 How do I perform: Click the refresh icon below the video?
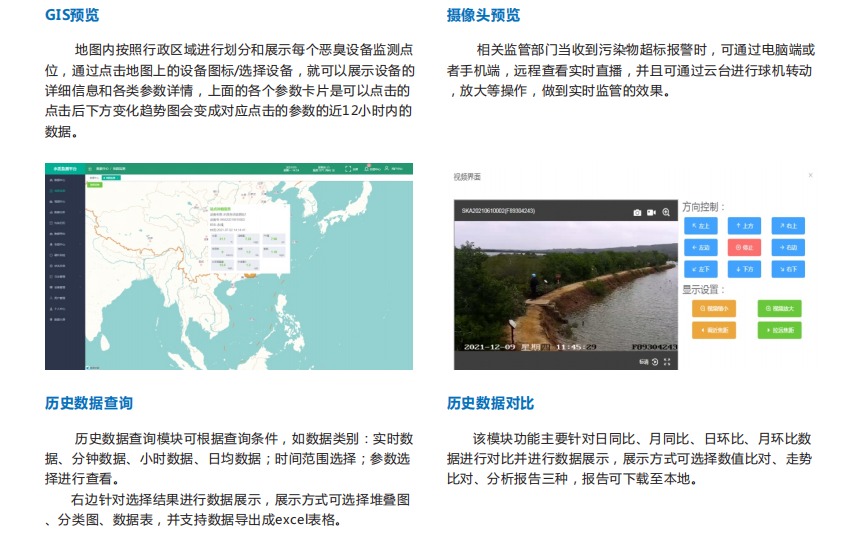(655, 362)
